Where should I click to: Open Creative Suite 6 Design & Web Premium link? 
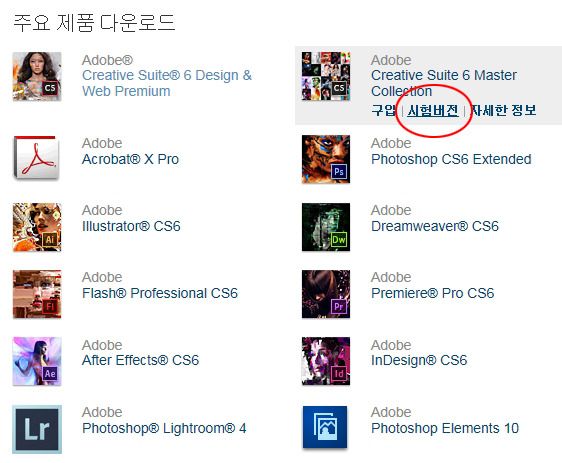coord(167,83)
